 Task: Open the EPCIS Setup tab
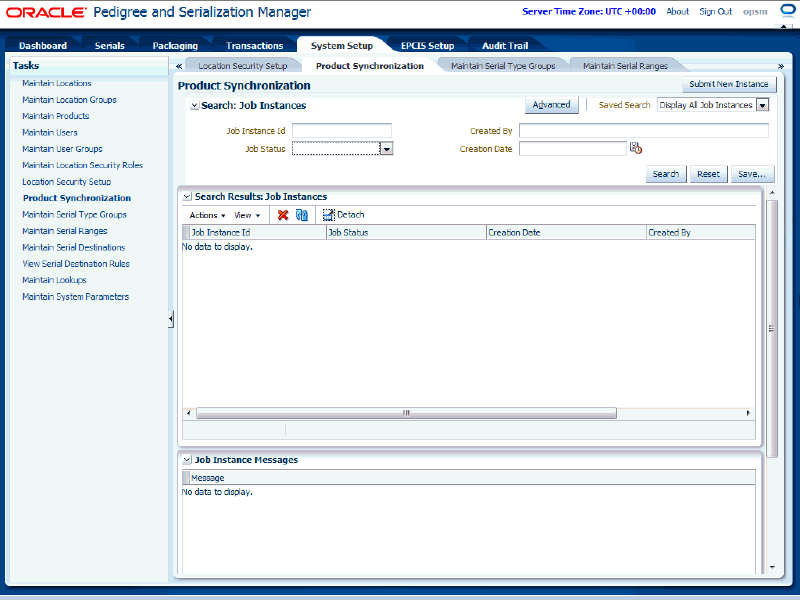point(428,45)
